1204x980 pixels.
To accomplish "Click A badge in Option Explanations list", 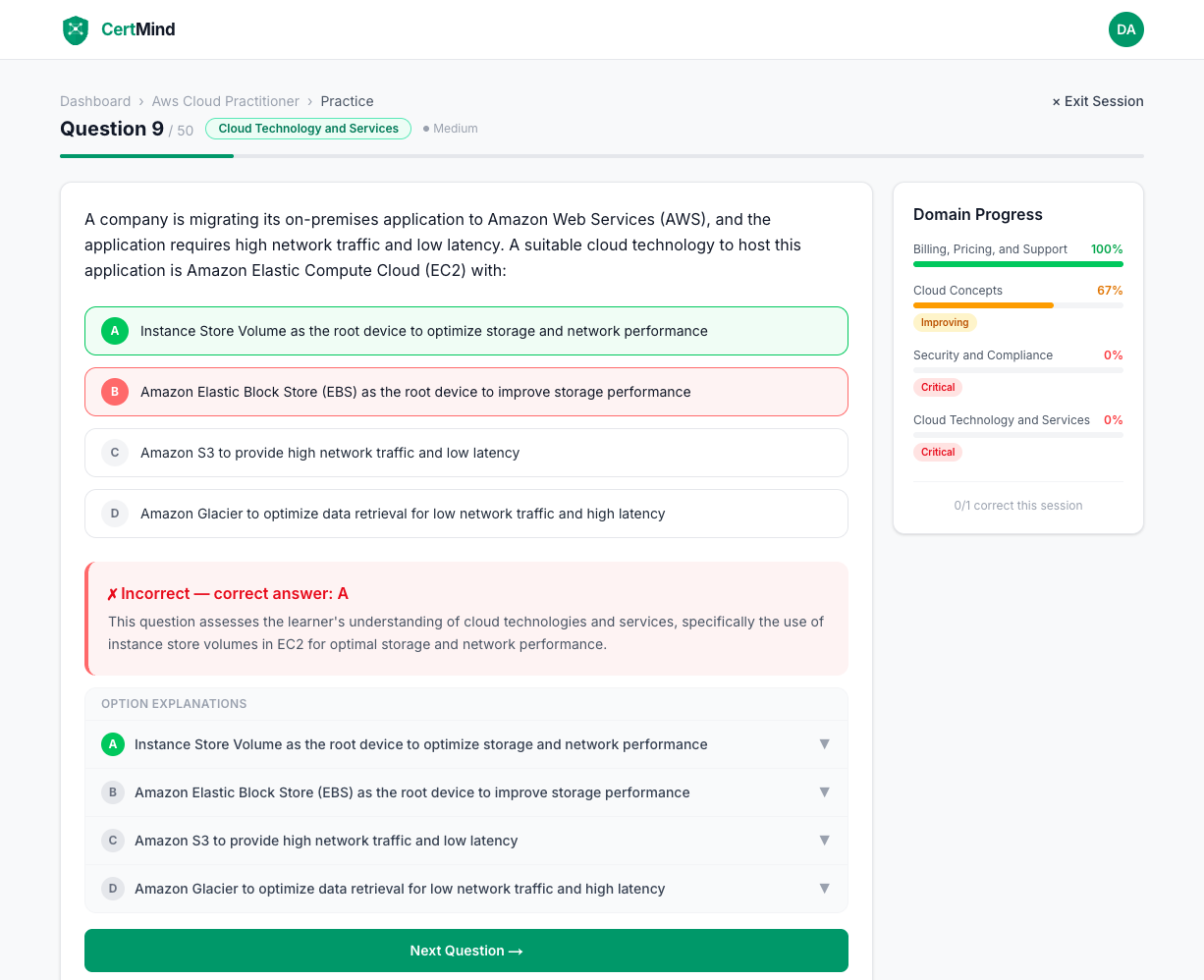I will click(x=113, y=744).
